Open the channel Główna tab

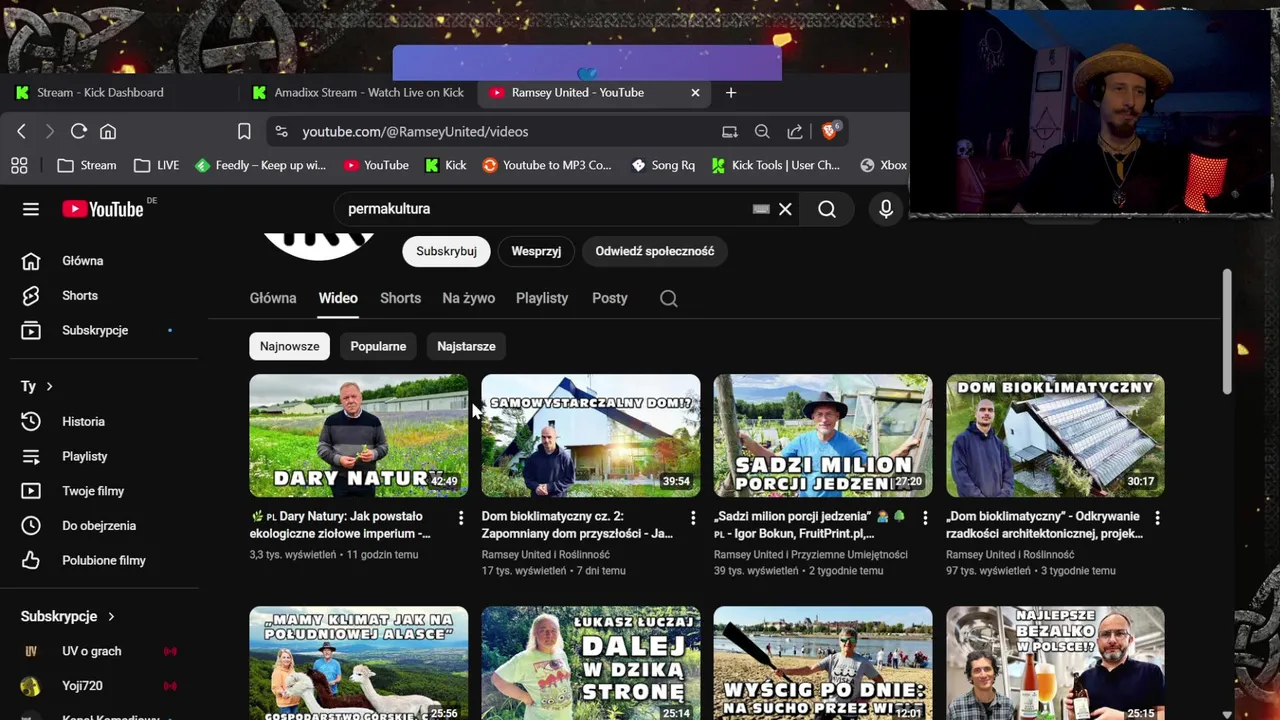[273, 298]
